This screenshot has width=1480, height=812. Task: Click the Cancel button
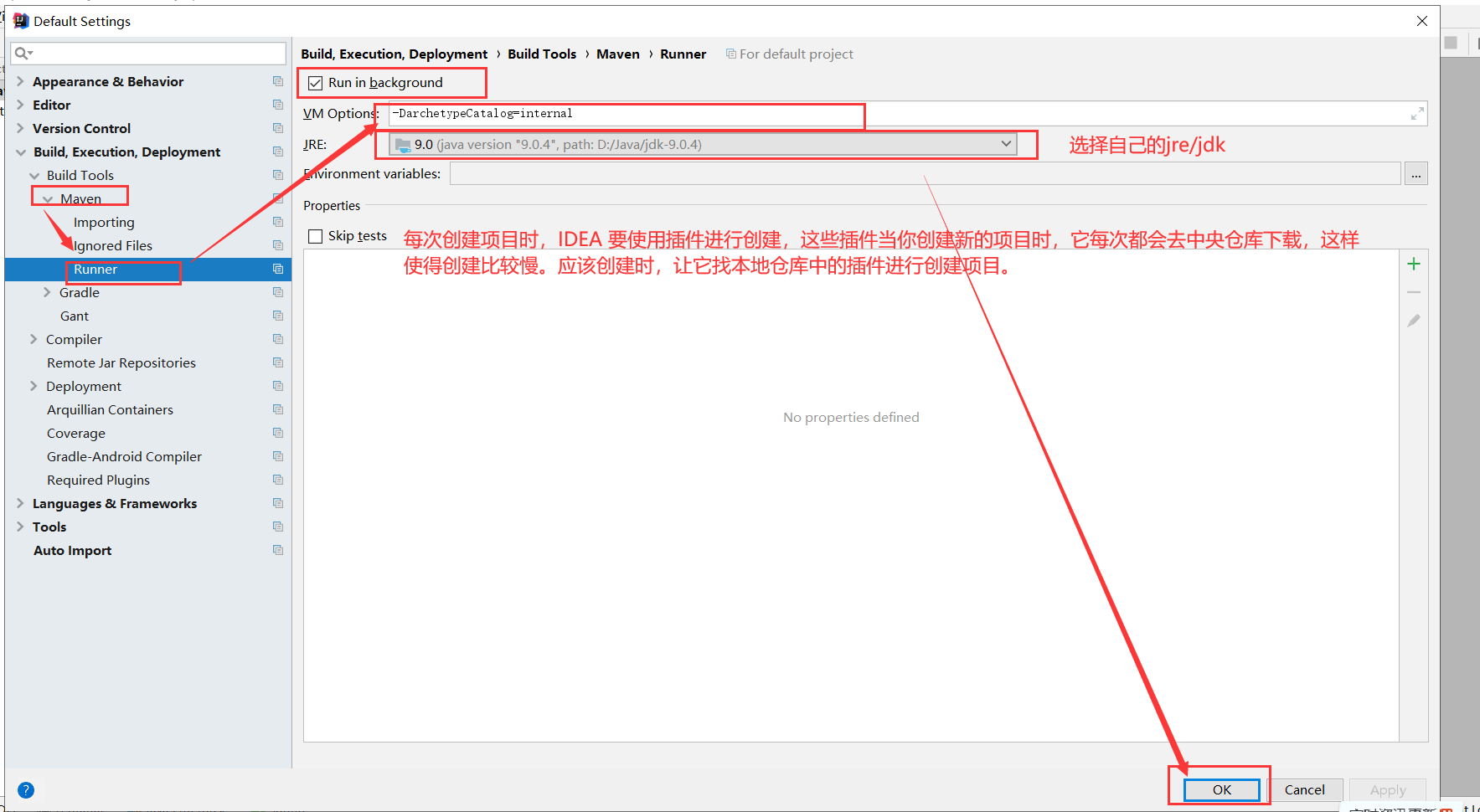[1305, 789]
